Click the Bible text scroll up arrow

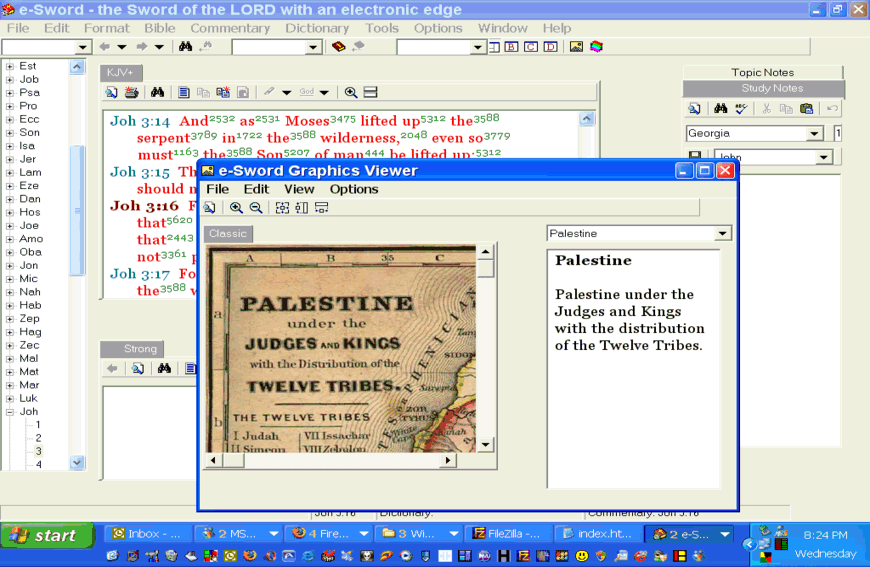click(x=586, y=119)
